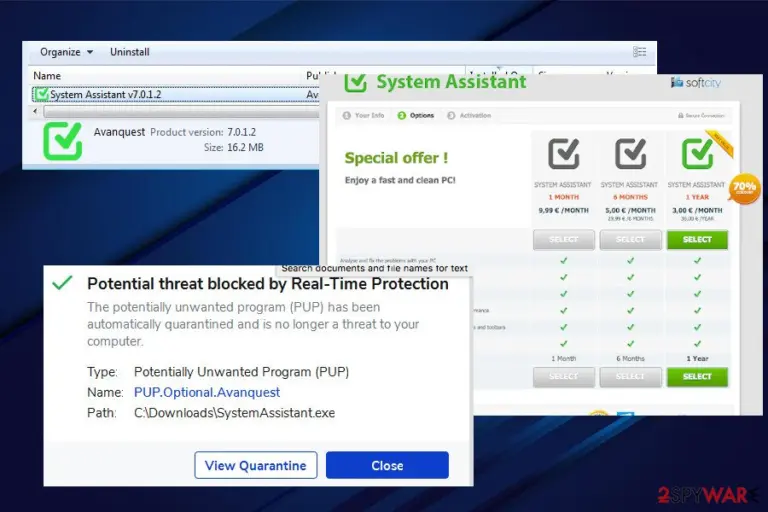Click scroll-left arrow of horizontal scrollbar
Image resolution: width=768 pixels, height=512 pixels.
(x=35, y=112)
